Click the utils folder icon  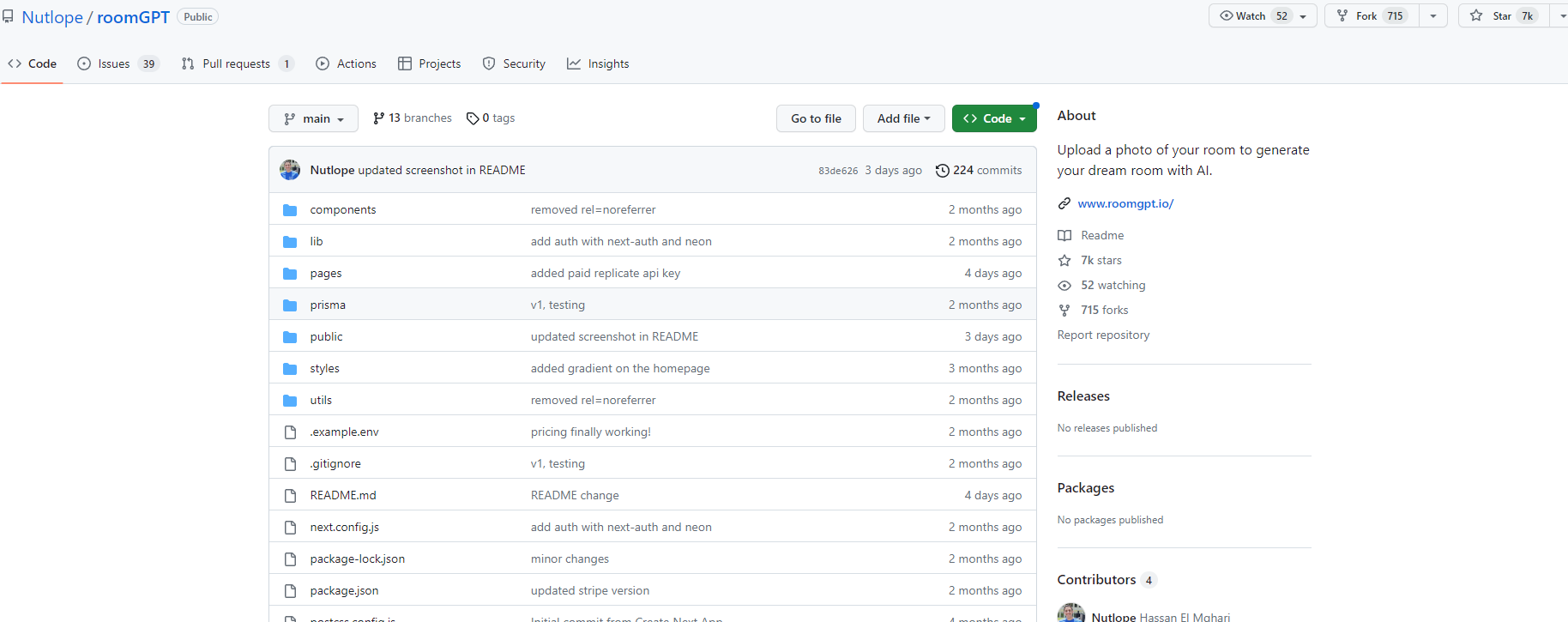tap(290, 401)
